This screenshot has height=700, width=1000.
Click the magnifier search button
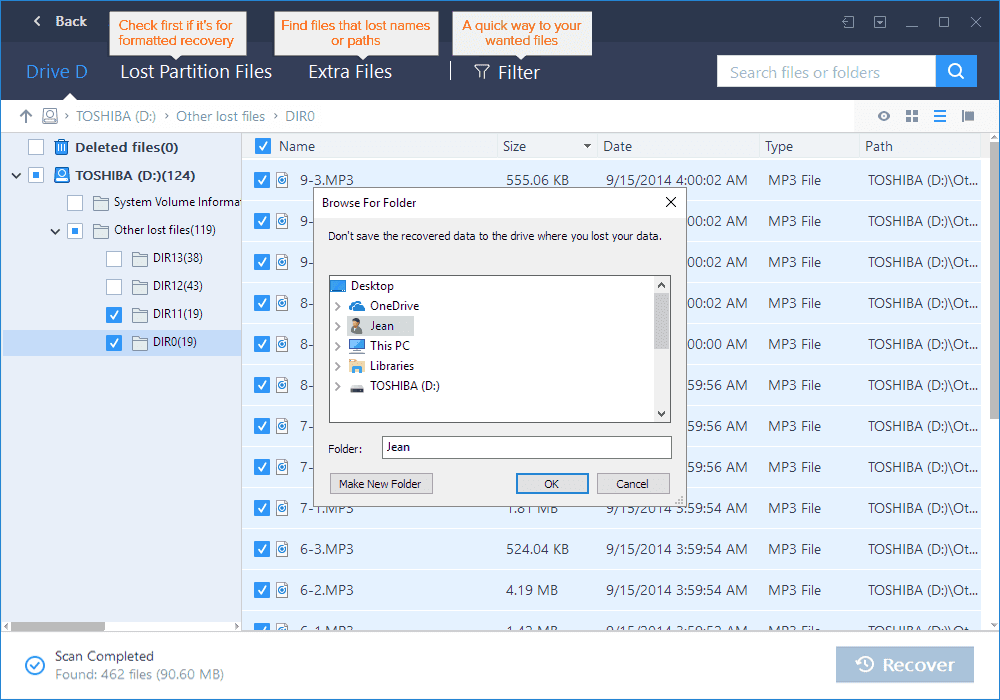(x=956, y=72)
